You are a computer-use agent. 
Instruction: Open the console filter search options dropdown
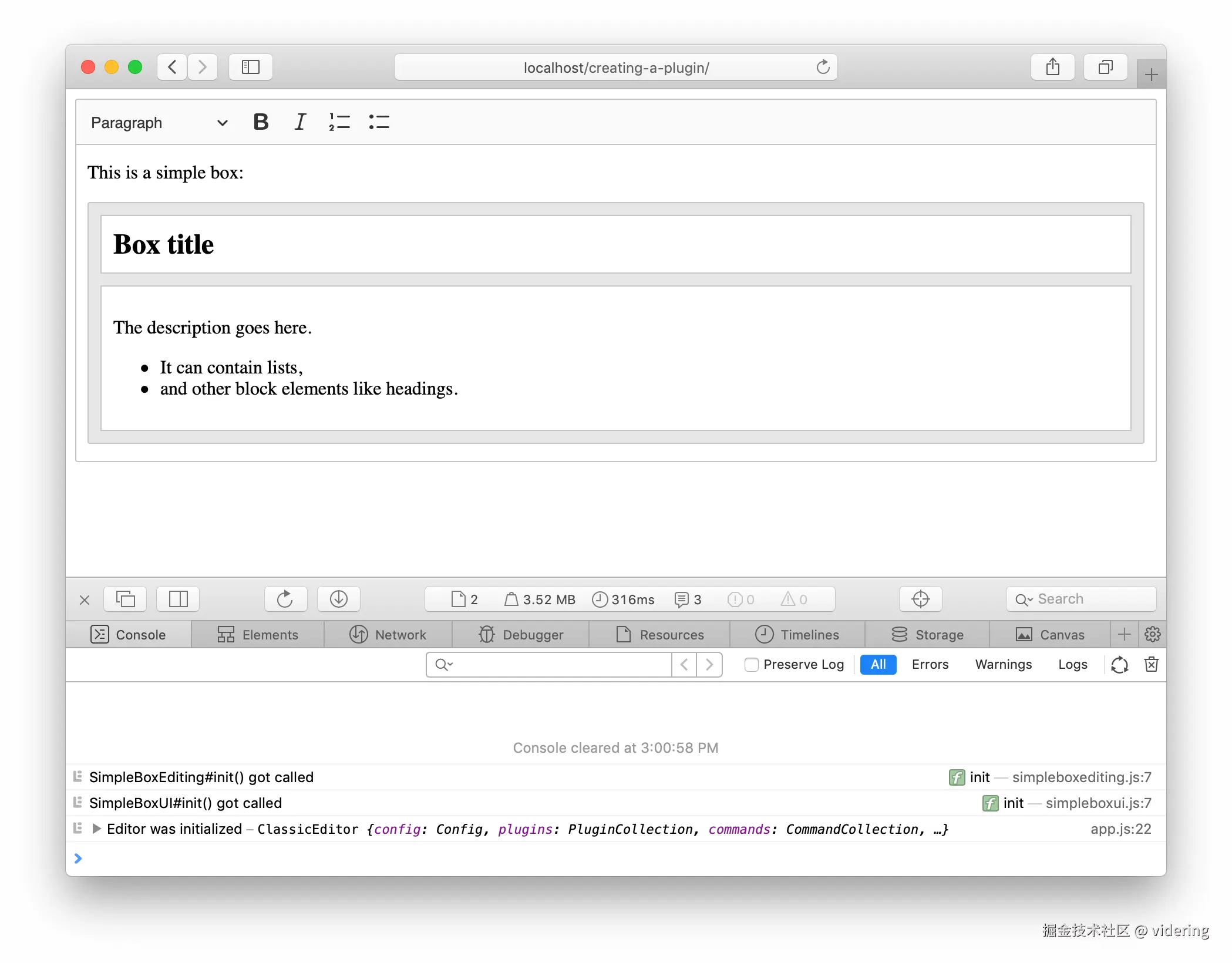tap(444, 664)
